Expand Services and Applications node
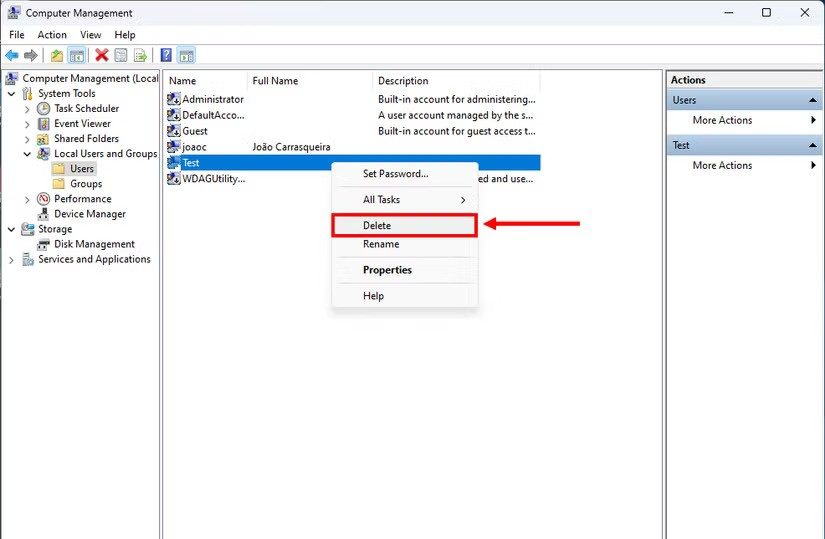Image resolution: width=825 pixels, height=539 pixels. click(12, 260)
